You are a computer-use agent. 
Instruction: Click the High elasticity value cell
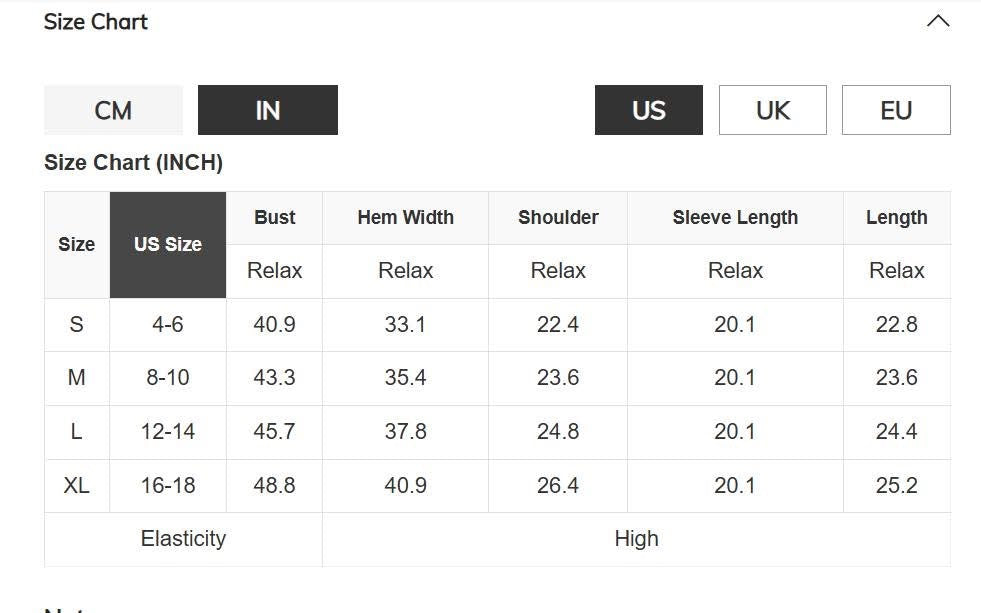[636, 539]
